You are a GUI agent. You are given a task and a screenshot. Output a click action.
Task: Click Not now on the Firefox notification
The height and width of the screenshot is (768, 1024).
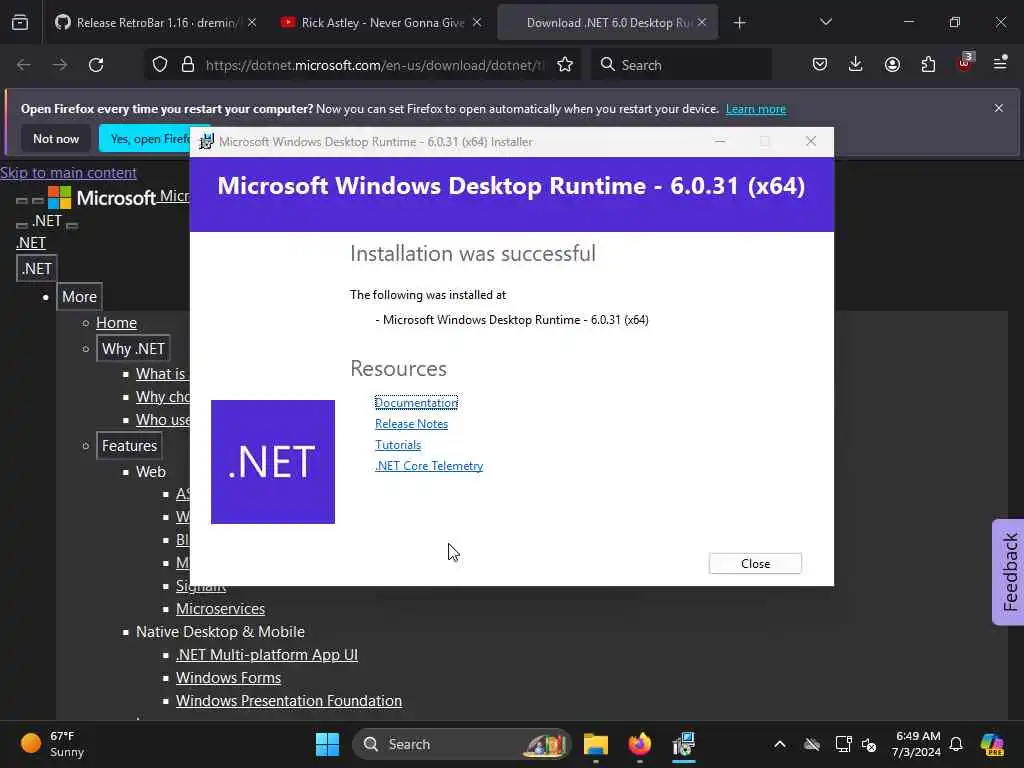56,138
